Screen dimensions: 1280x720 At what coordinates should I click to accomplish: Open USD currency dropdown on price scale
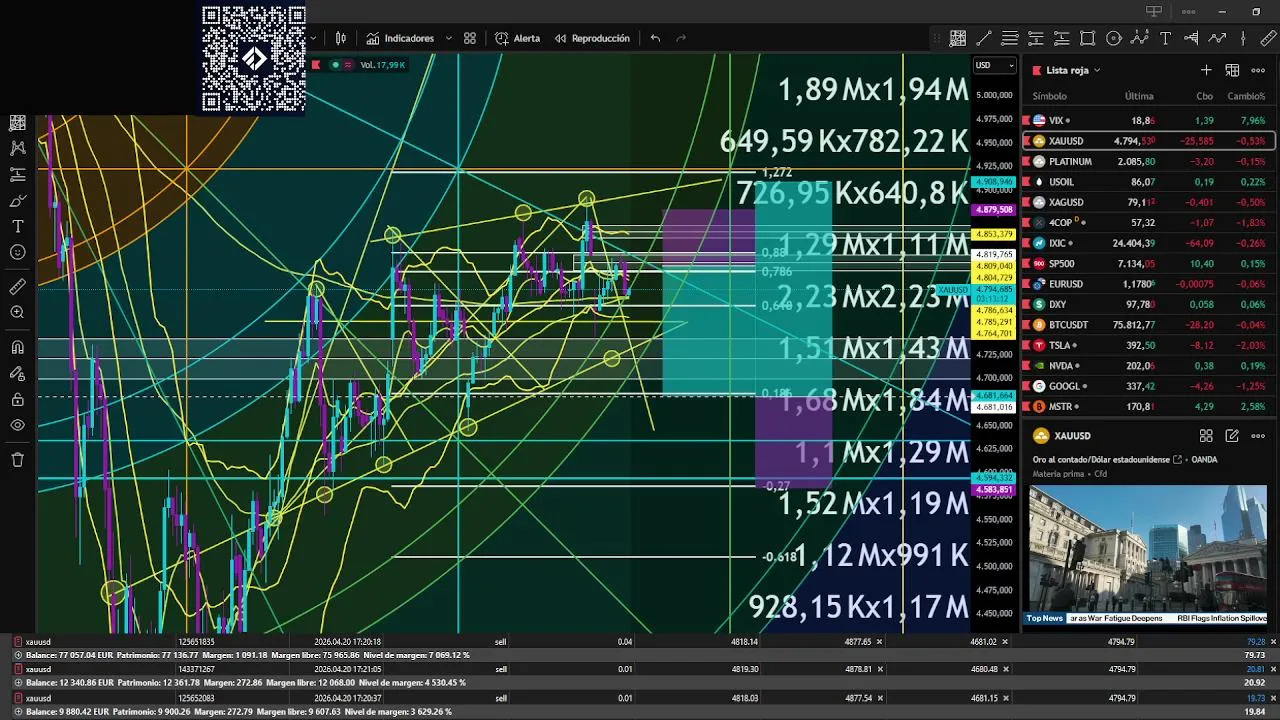995,66
